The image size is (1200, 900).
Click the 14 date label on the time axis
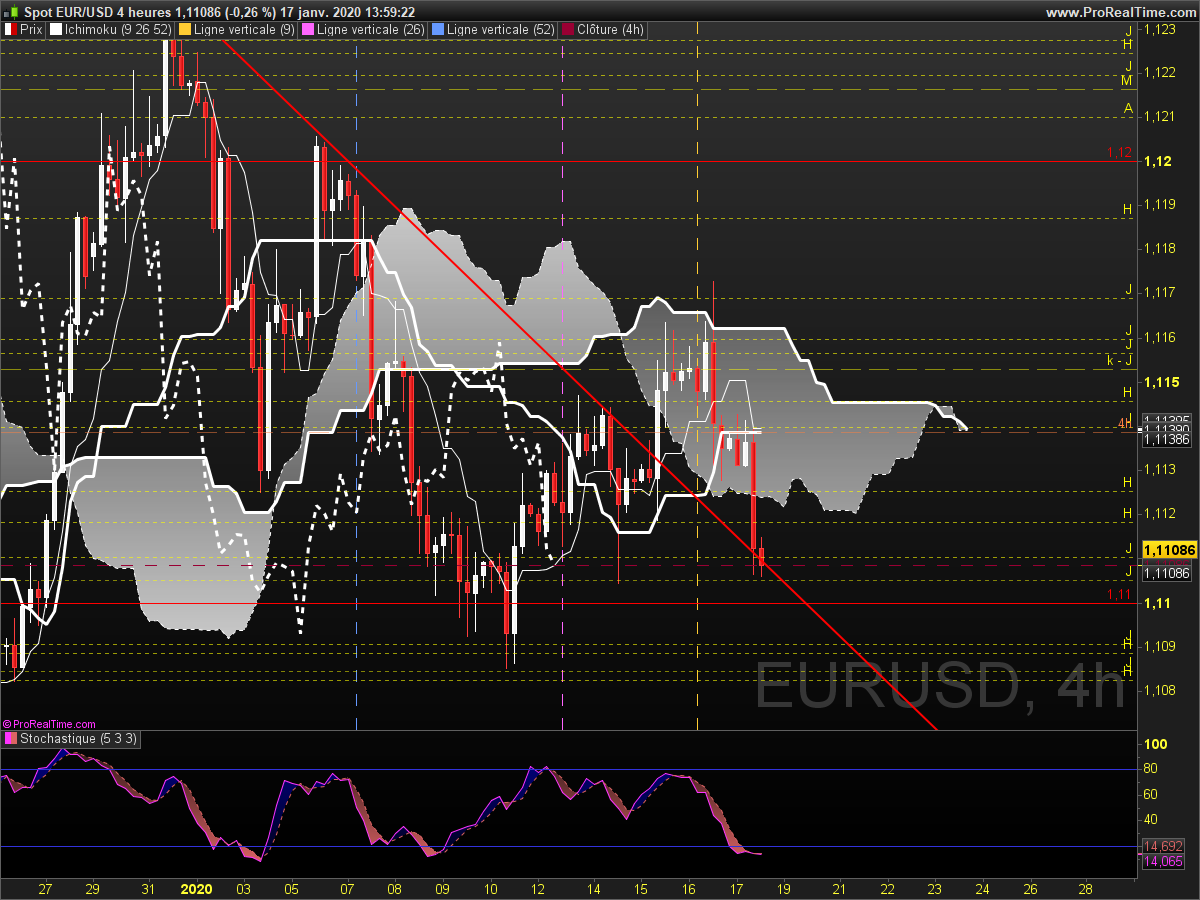pos(594,888)
